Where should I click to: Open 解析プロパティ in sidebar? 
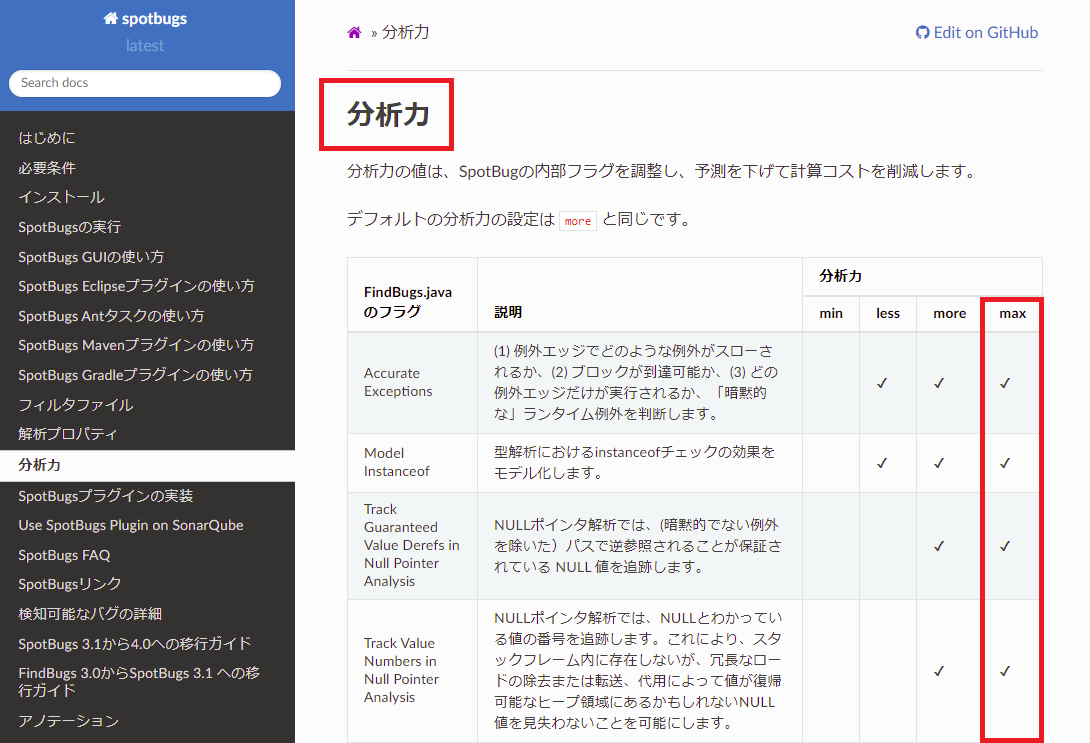(67, 434)
